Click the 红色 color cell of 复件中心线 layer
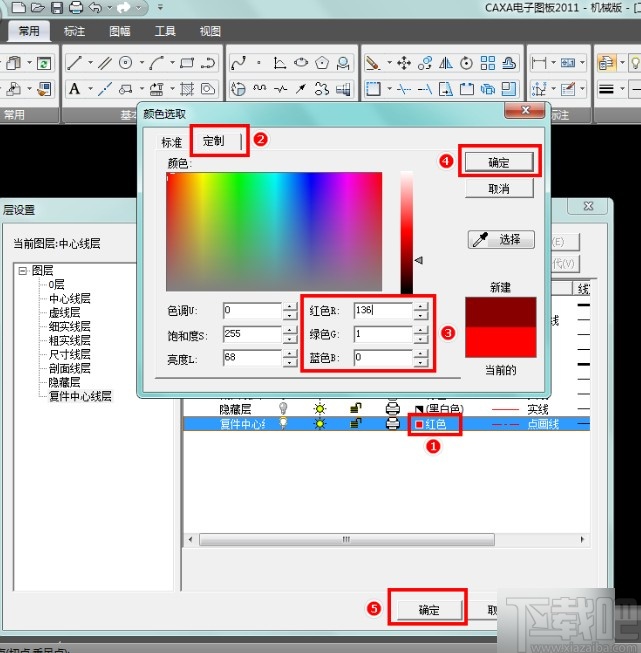Image resolution: width=641 pixels, height=653 pixels. click(434, 424)
